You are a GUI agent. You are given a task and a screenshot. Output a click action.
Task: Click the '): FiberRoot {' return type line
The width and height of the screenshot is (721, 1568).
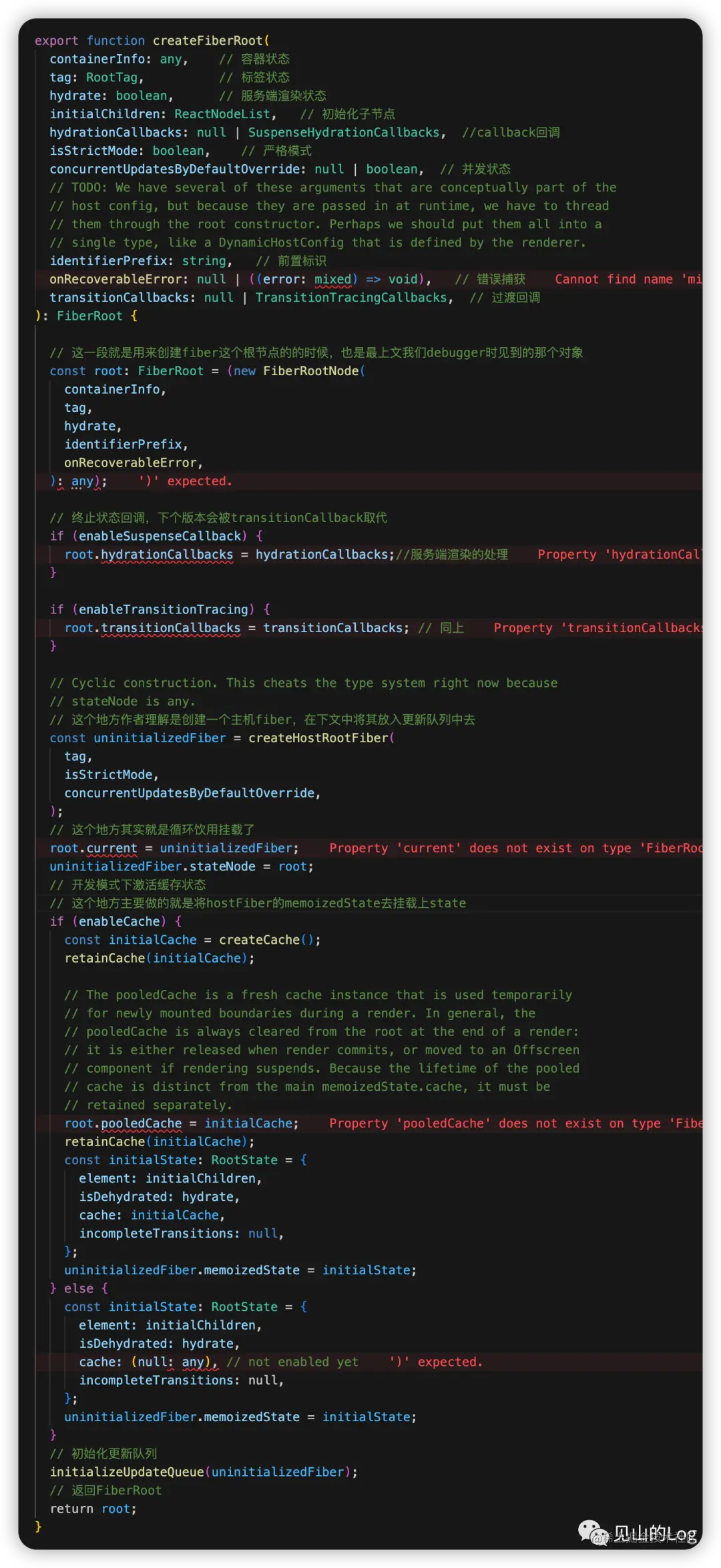coord(86,316)
